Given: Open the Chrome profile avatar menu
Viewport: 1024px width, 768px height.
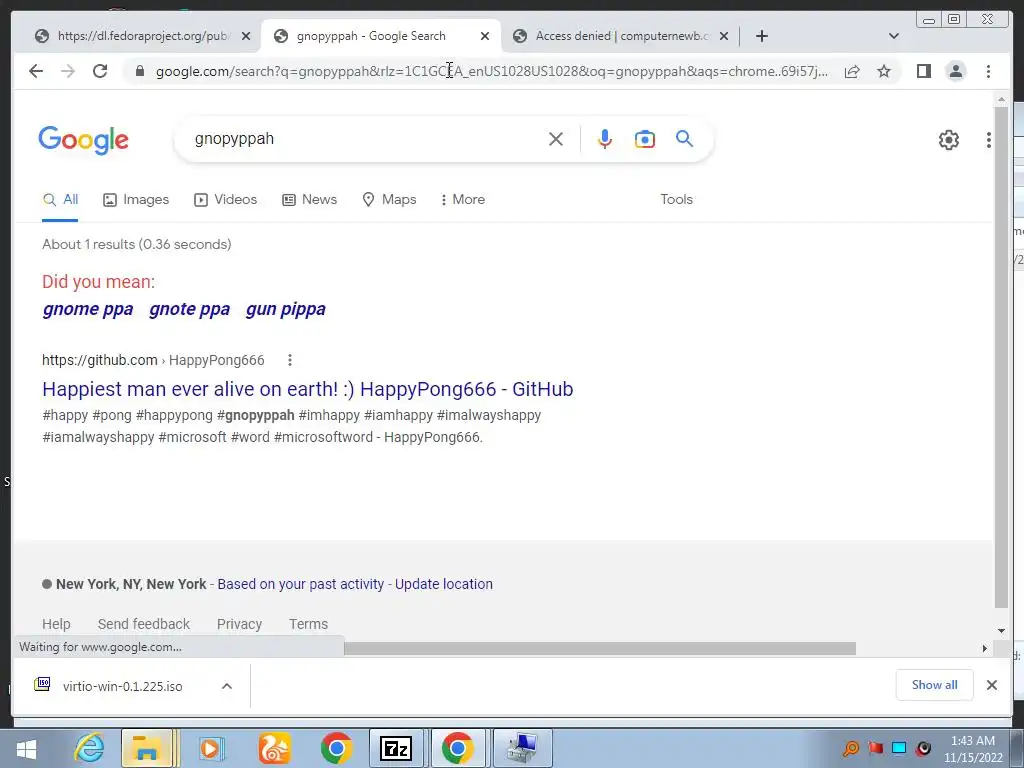Looking at the screenshot, I should [955, 71].
